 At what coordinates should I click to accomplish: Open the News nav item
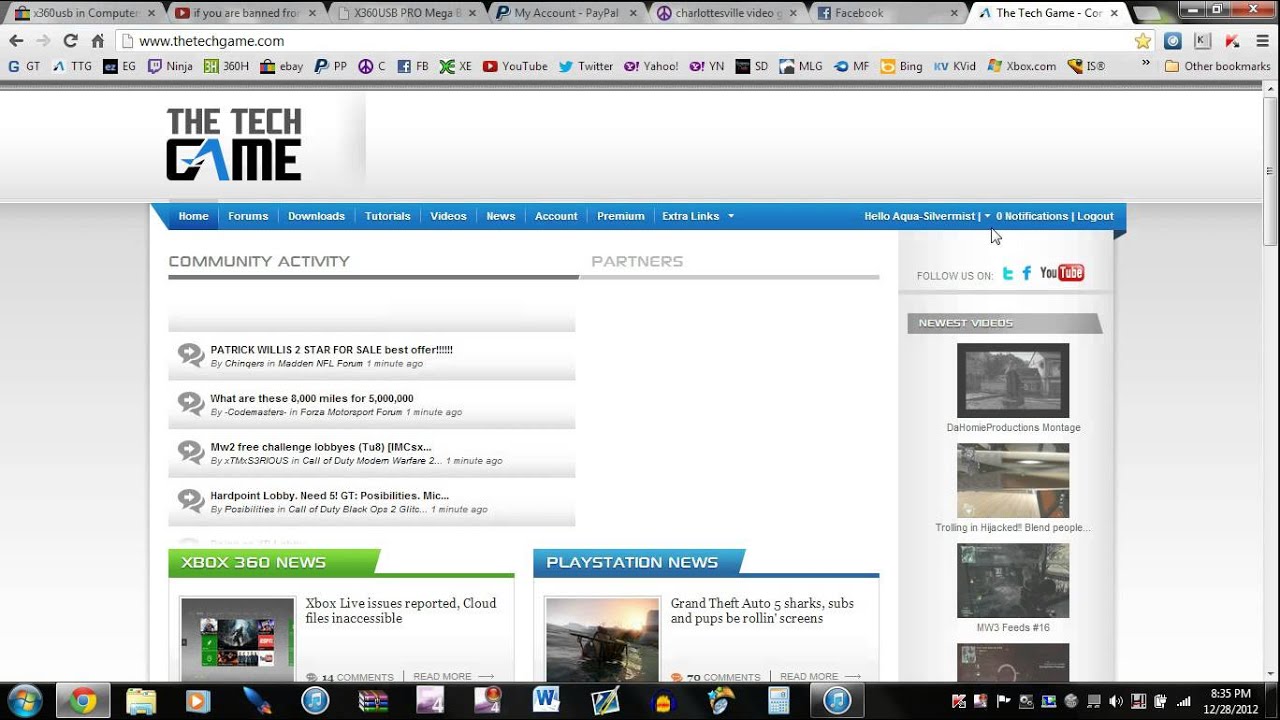(x=501, y=216)
